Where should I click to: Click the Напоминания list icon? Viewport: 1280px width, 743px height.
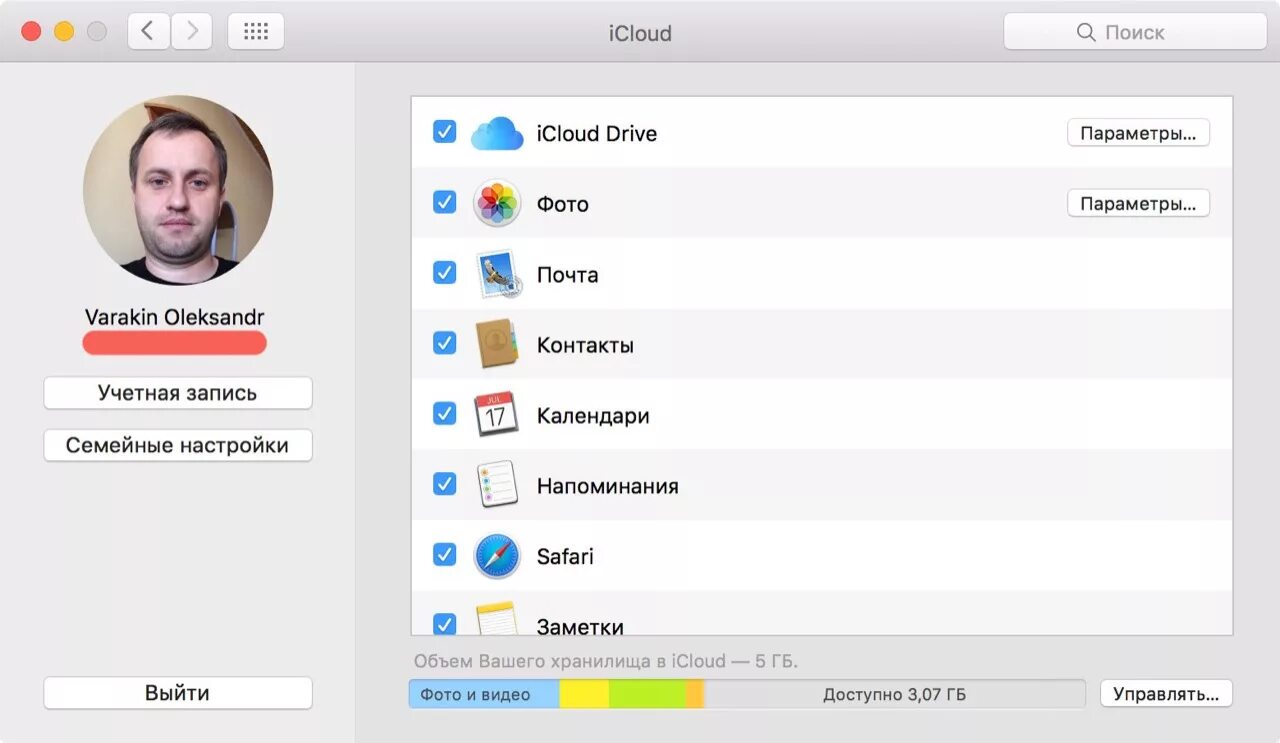pos(497,485)
